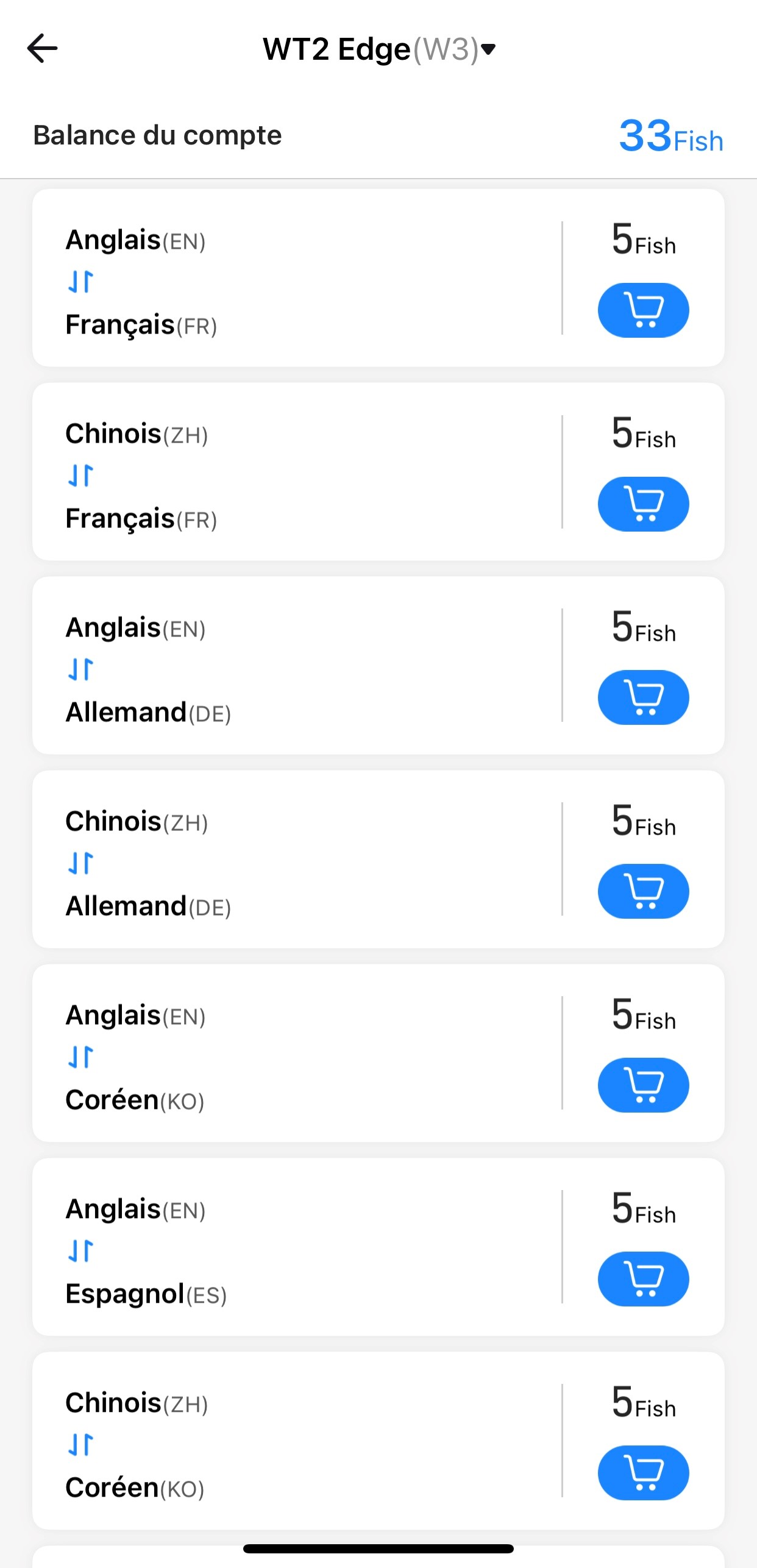Select the Balance du compte label

(157, 135)
